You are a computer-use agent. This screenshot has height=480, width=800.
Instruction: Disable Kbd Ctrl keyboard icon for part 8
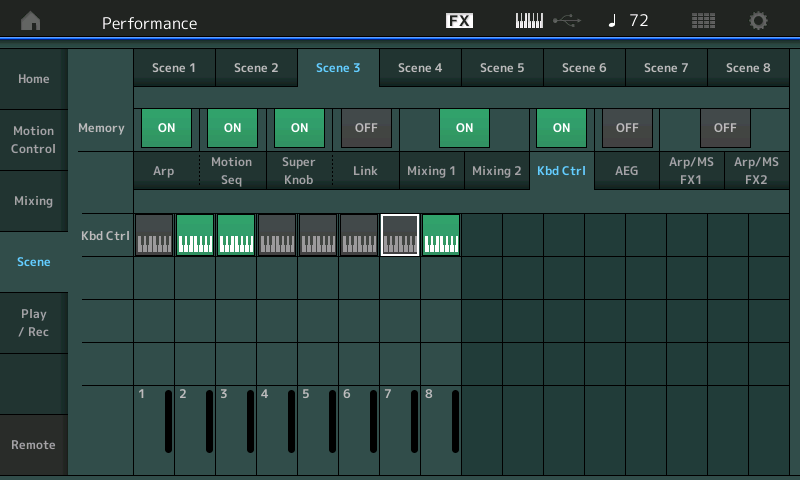tap(441, 235)
